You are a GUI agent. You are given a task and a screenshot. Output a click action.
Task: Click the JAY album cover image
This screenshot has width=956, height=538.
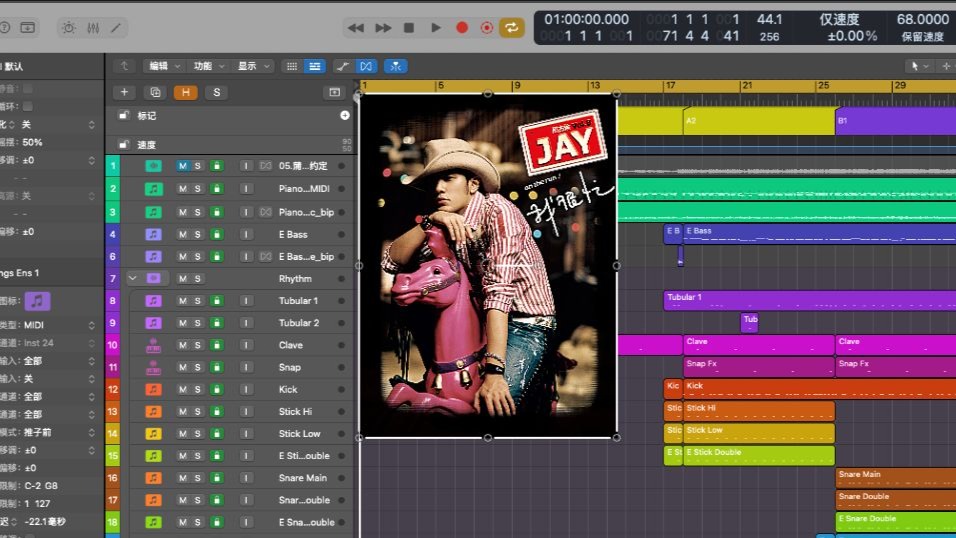tap(488, 265)
